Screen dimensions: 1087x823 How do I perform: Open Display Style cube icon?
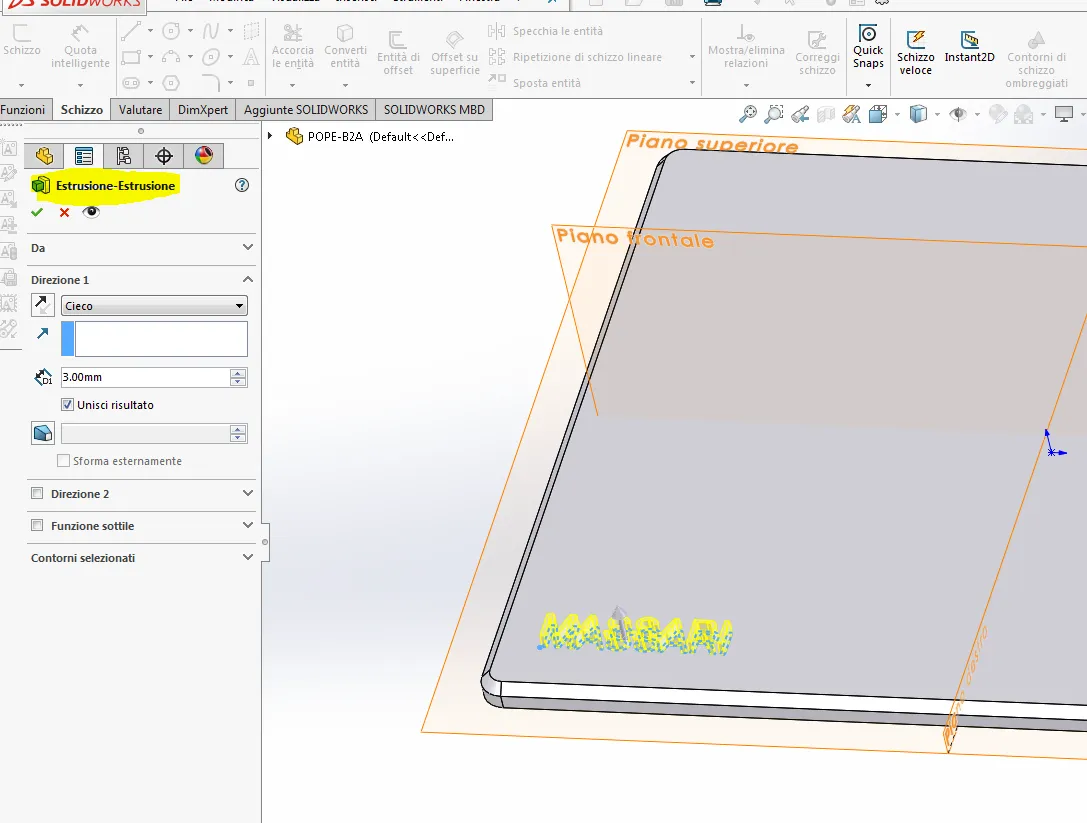(919, 114)
